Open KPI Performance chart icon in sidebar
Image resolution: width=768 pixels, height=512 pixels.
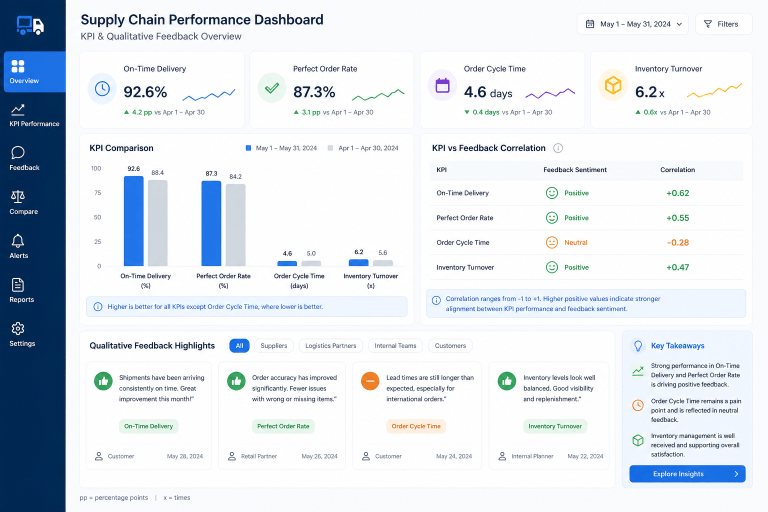(x=18, y=109)
